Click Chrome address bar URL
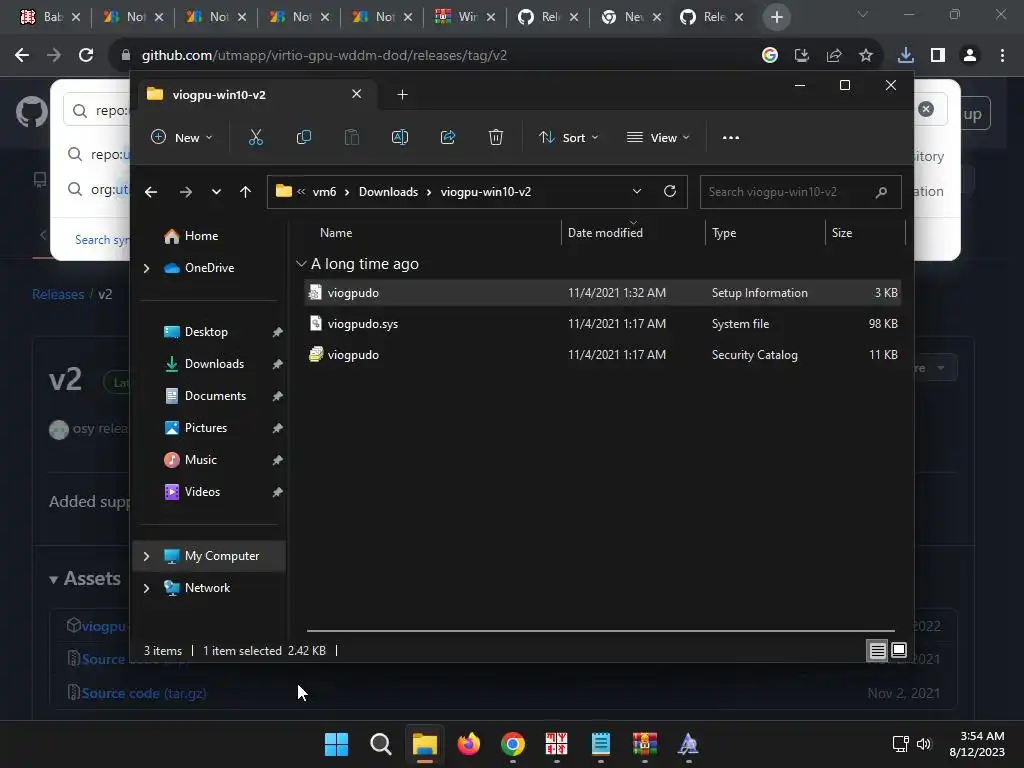The height and width of the screenshot is (768, 1024). coord(325,56)
